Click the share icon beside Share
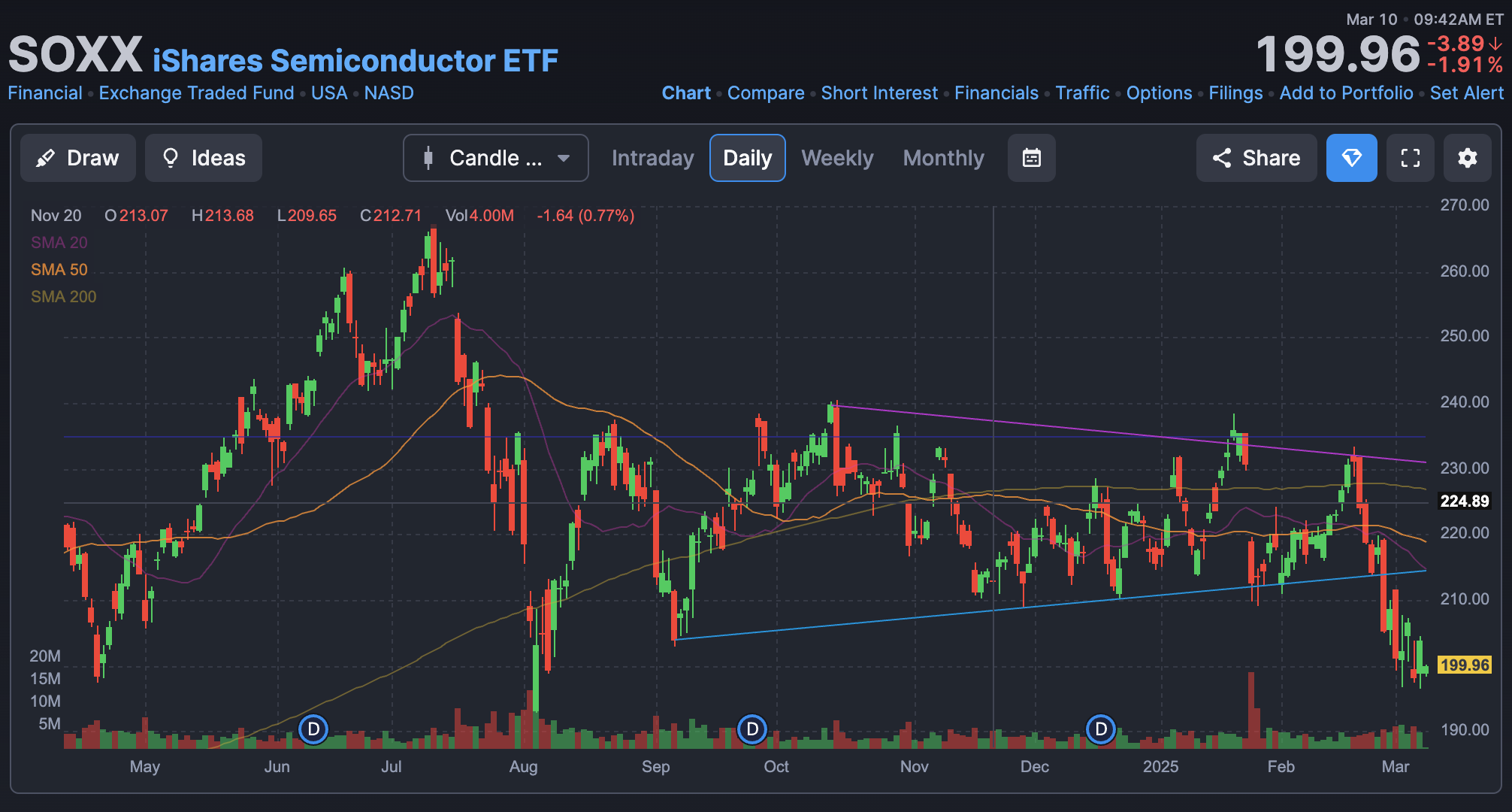Screen dimensions: 1512x812 [x=1222, y=158]
